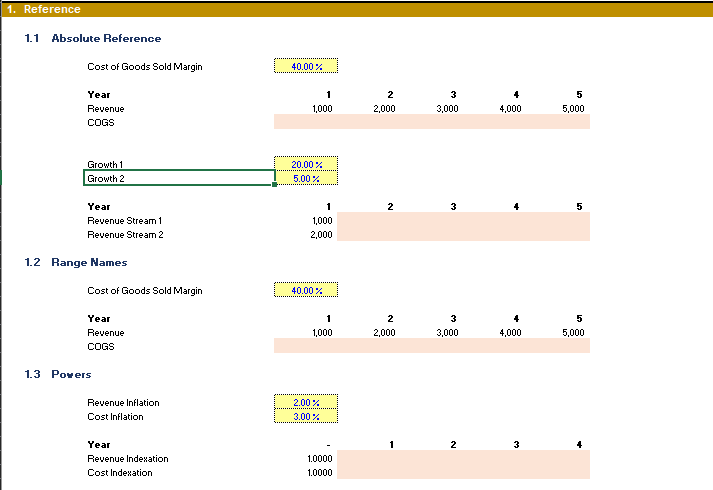Select 'Cost of Goods Sold Margin' label under Absolute Reference
The image size is (713, 490).
point(145,66)
